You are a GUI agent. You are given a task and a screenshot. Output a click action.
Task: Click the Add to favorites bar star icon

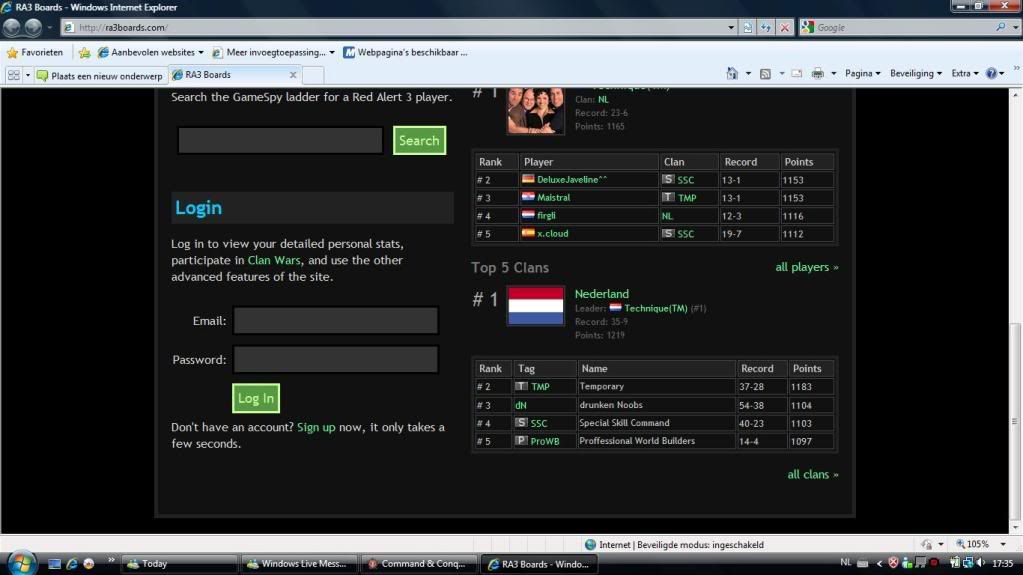click(x=84, y=52)
